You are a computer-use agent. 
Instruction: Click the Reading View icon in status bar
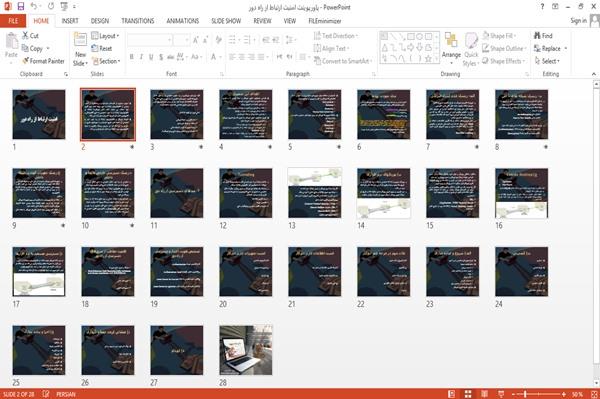[x=484, y=394]
